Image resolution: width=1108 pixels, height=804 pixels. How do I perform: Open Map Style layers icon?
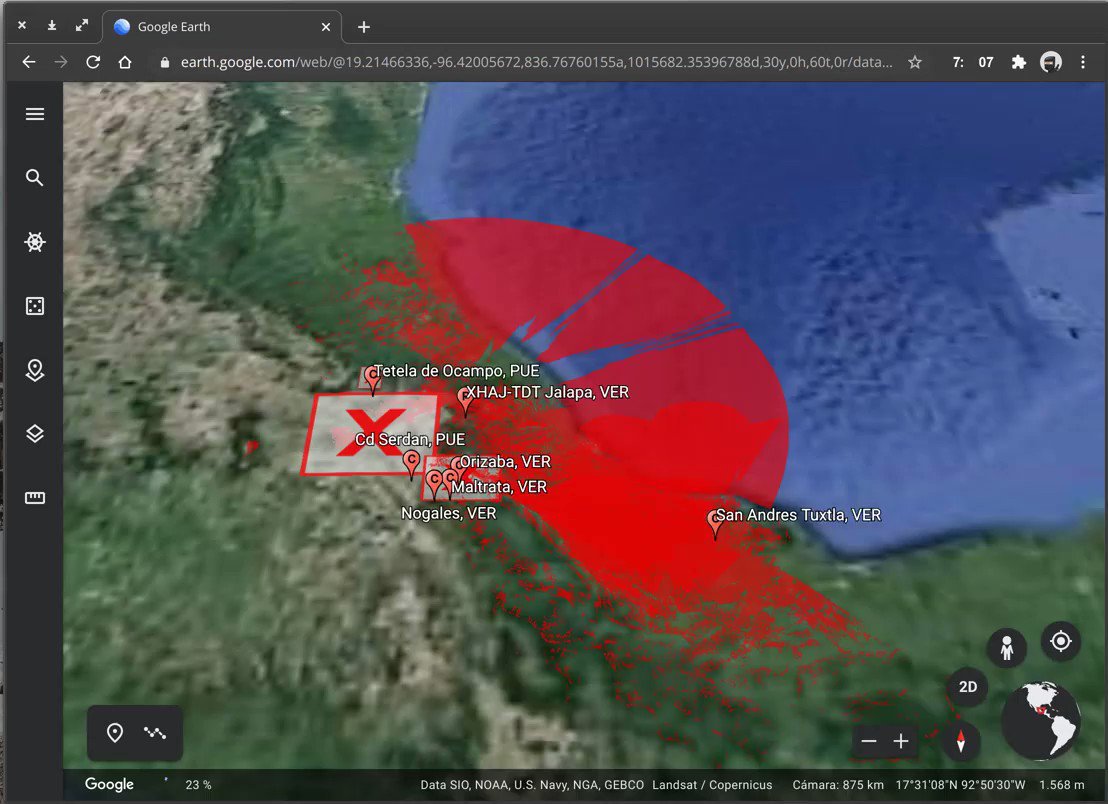pyautogui.click(x=35, y=434)
